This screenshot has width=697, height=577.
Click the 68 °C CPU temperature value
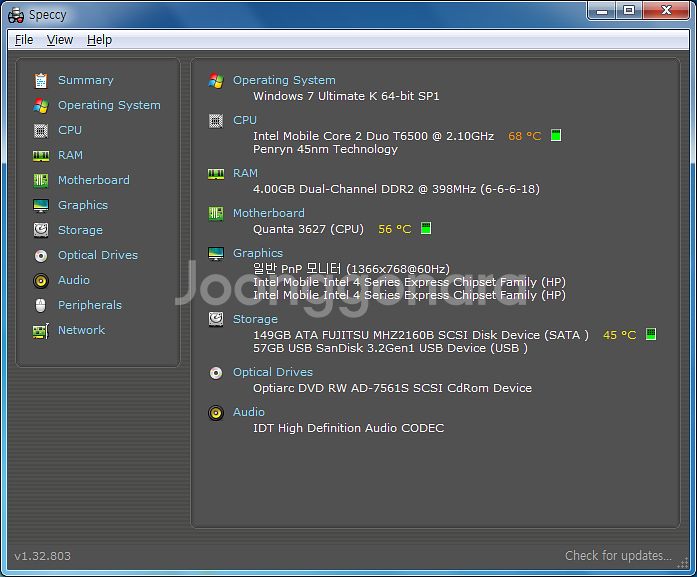pyautogui.click(x=525, y=136)
